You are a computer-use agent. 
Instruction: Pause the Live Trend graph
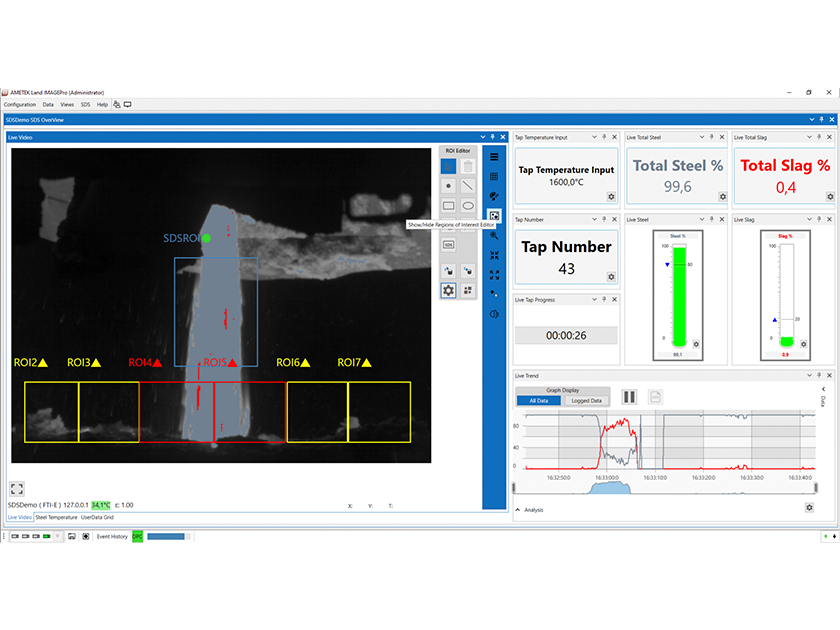click(x=629, y=397)
